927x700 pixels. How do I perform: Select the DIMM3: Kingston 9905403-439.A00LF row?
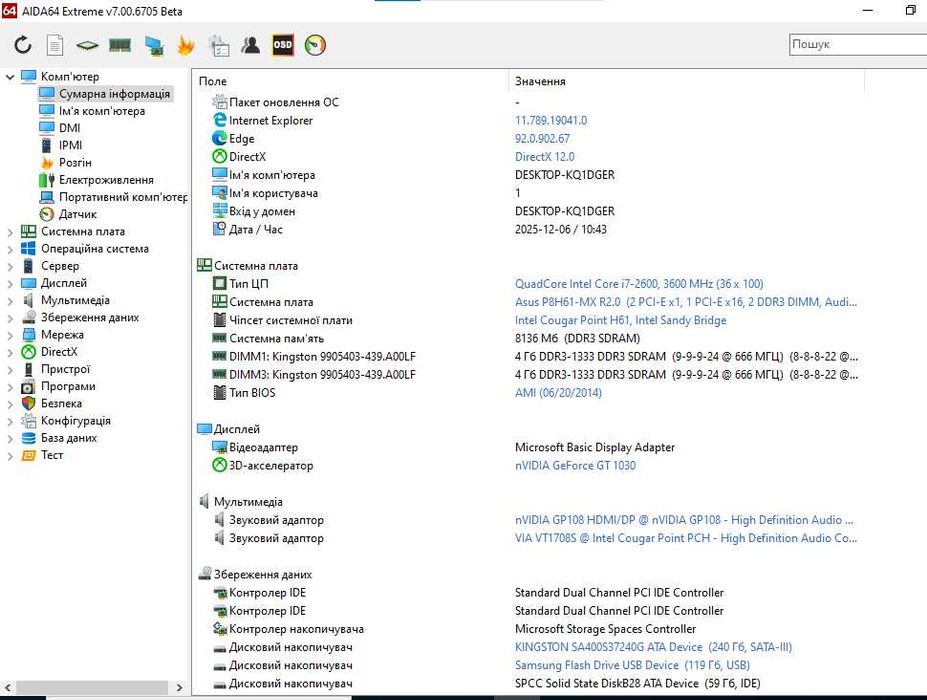click(x=535, y=375)
